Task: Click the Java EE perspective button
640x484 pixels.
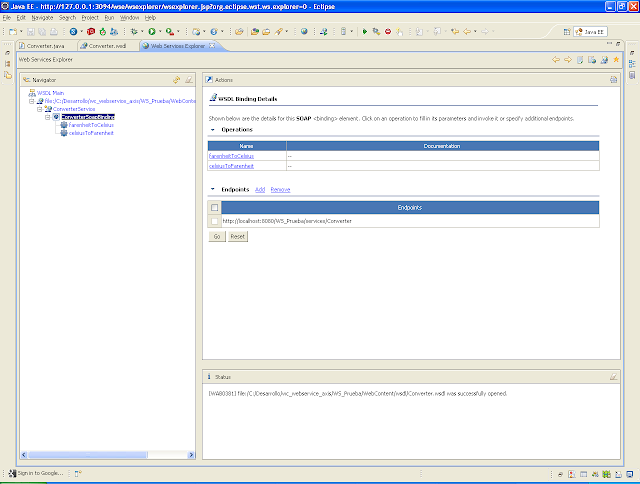Action: pyautogui.click(x=590, y=32)
